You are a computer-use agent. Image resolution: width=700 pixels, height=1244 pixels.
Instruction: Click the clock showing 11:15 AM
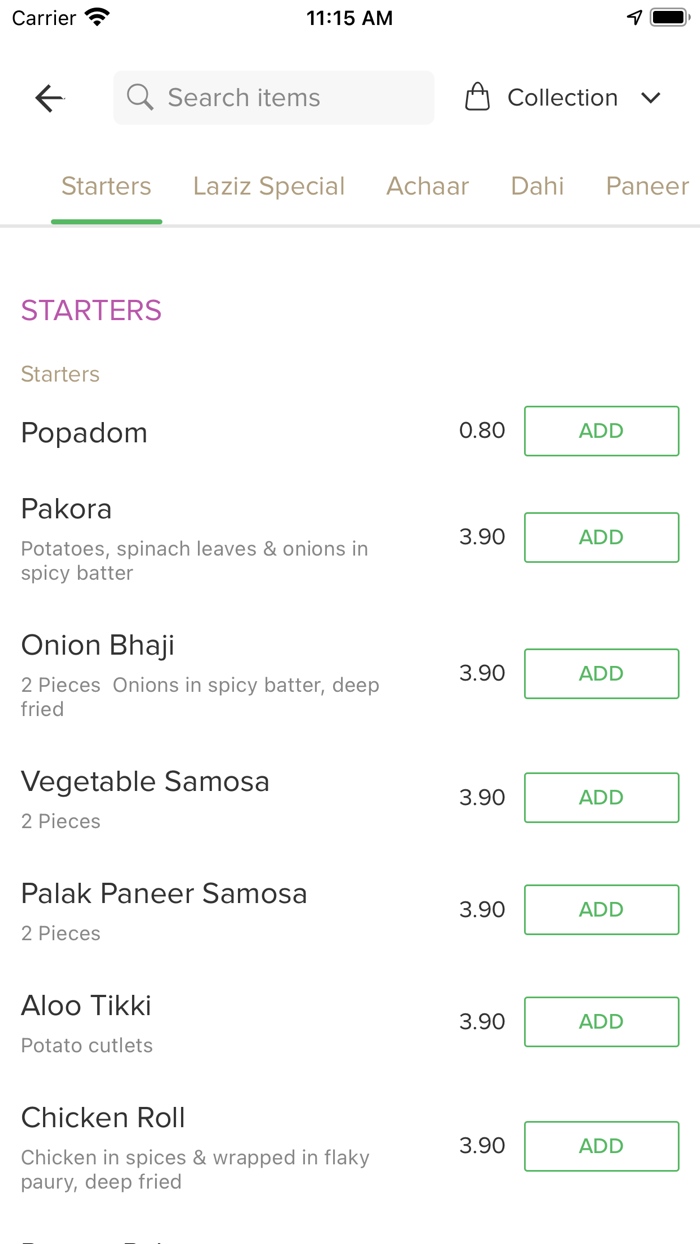click(x=349, y=16)
